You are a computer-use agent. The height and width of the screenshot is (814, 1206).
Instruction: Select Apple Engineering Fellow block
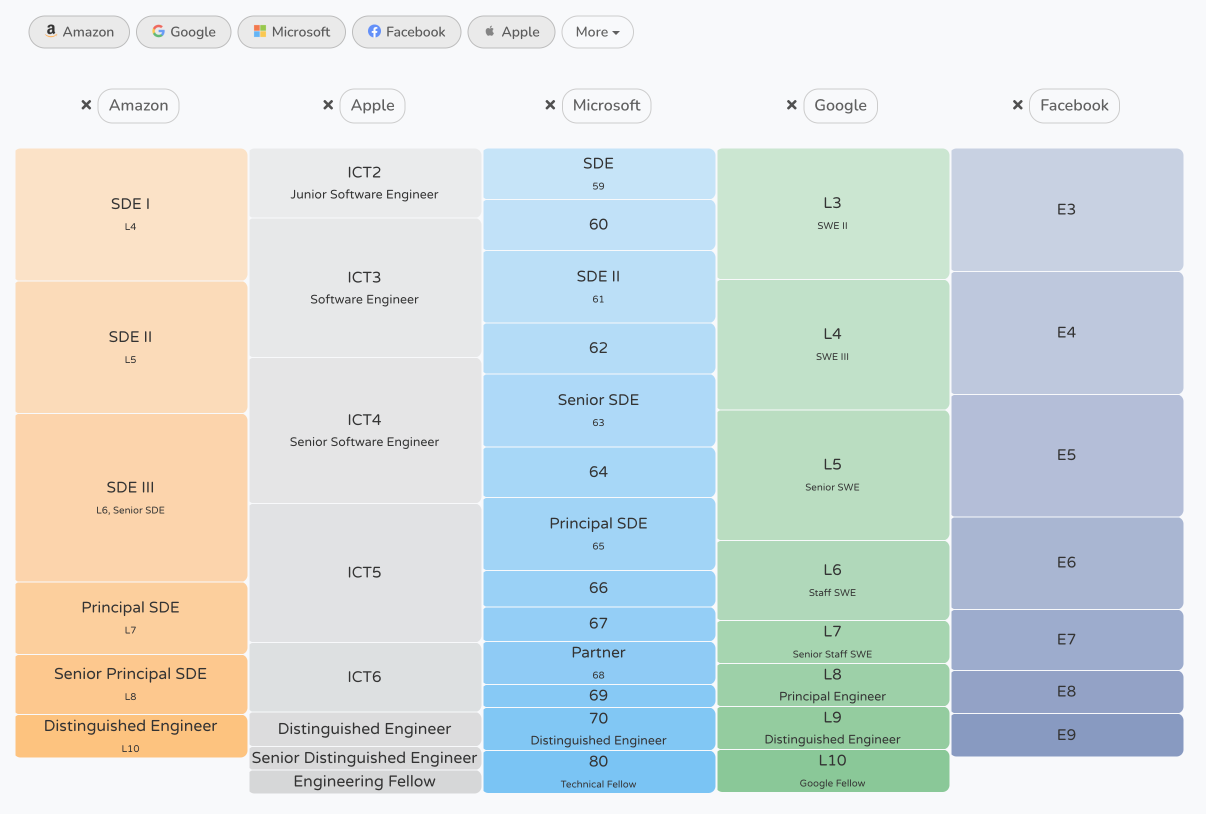pos(365,782)
